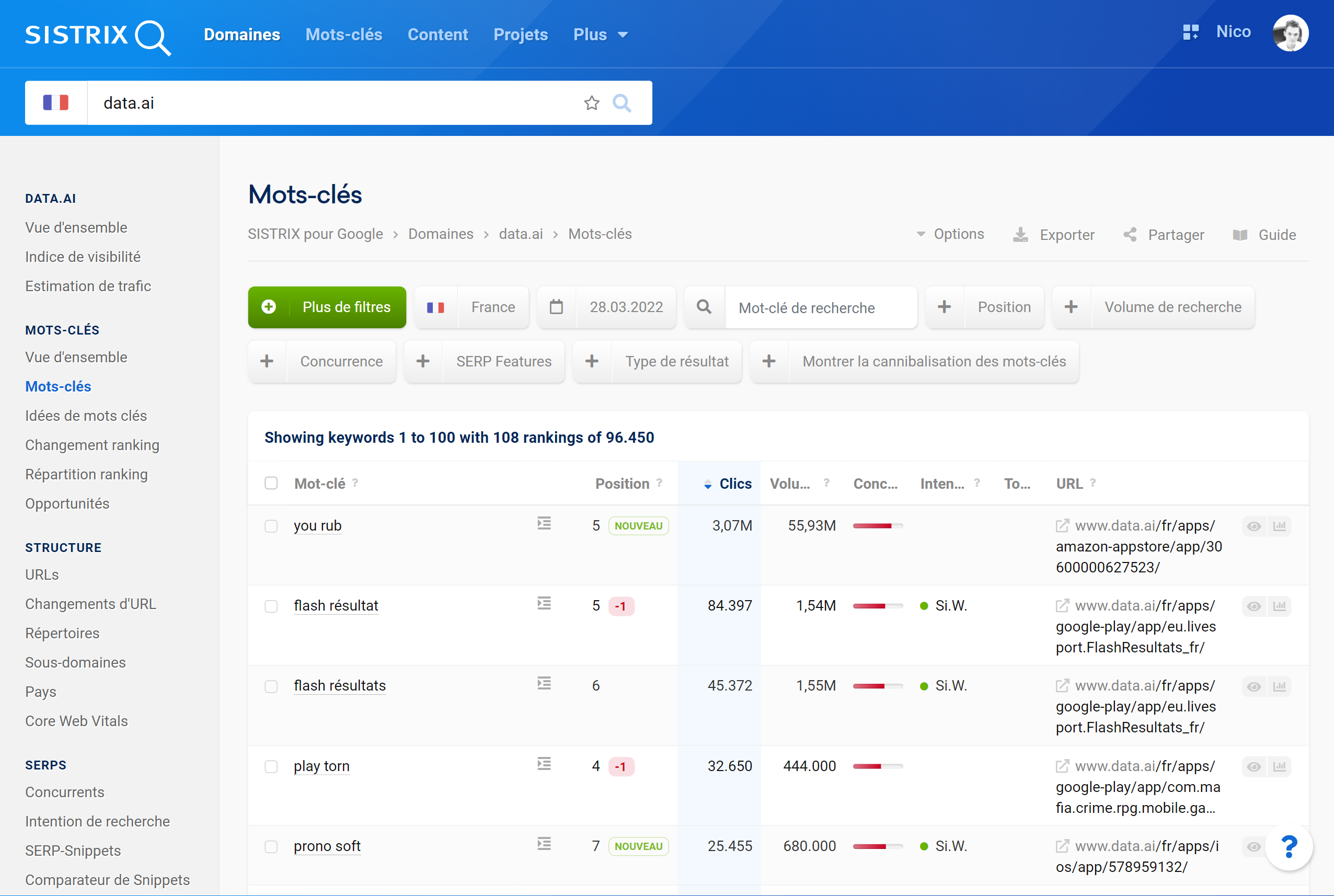Viewport: 1334px width, 896px height.
Task: Add a SERP Features filter
Action: (x=485, y=362)
